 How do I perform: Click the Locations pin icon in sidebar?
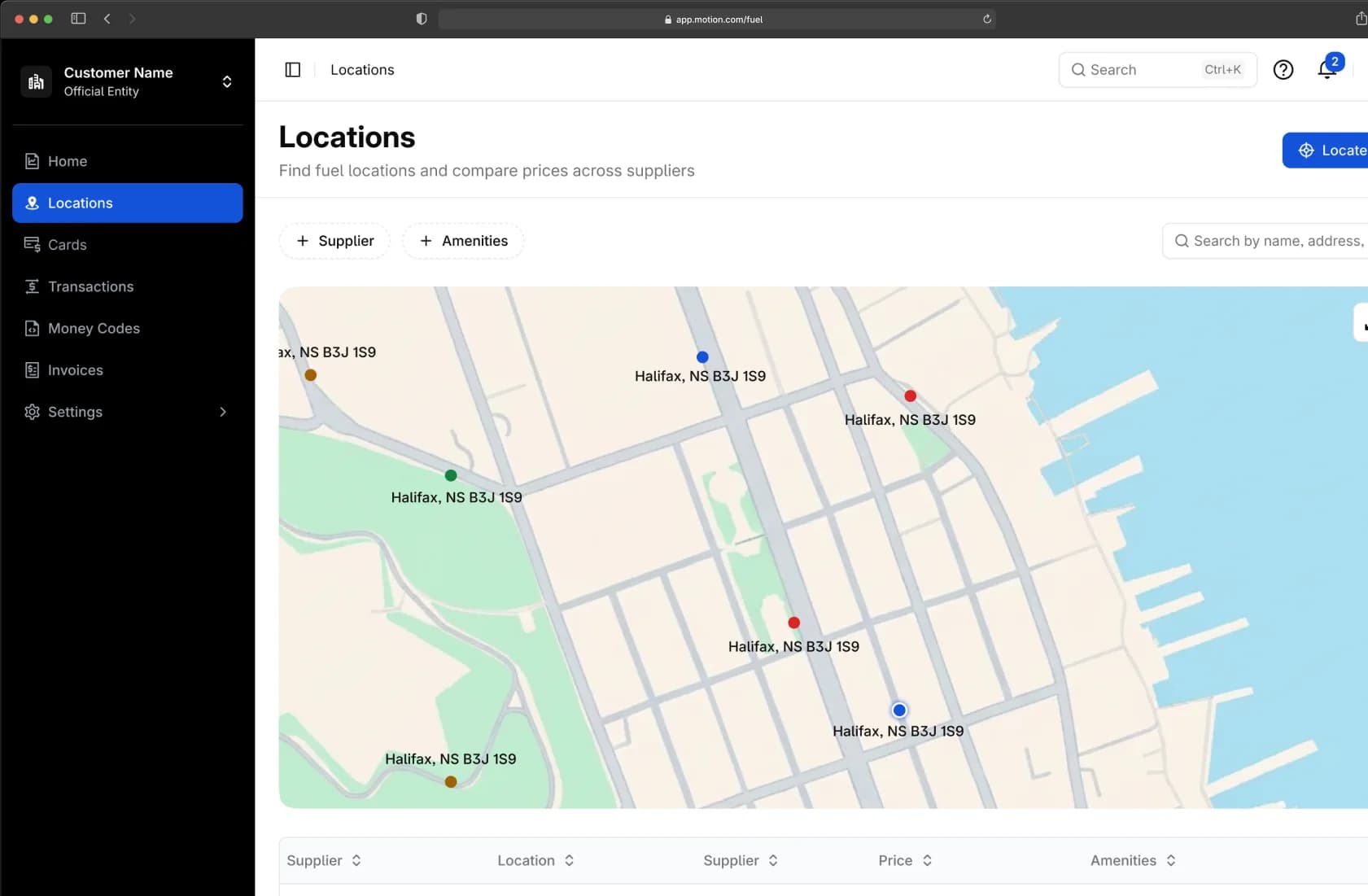click(32, 203)
